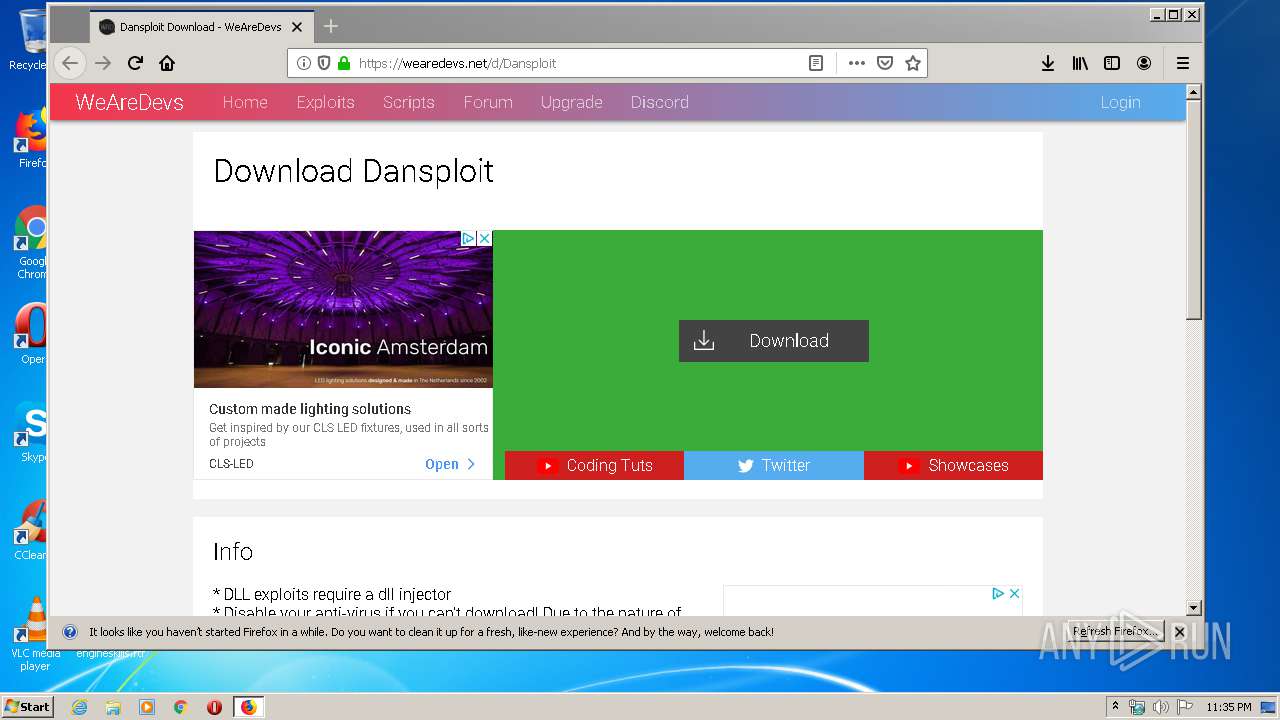Open the Forum menu item
The width and height of the screenshot is (1280, 720).
488,102
